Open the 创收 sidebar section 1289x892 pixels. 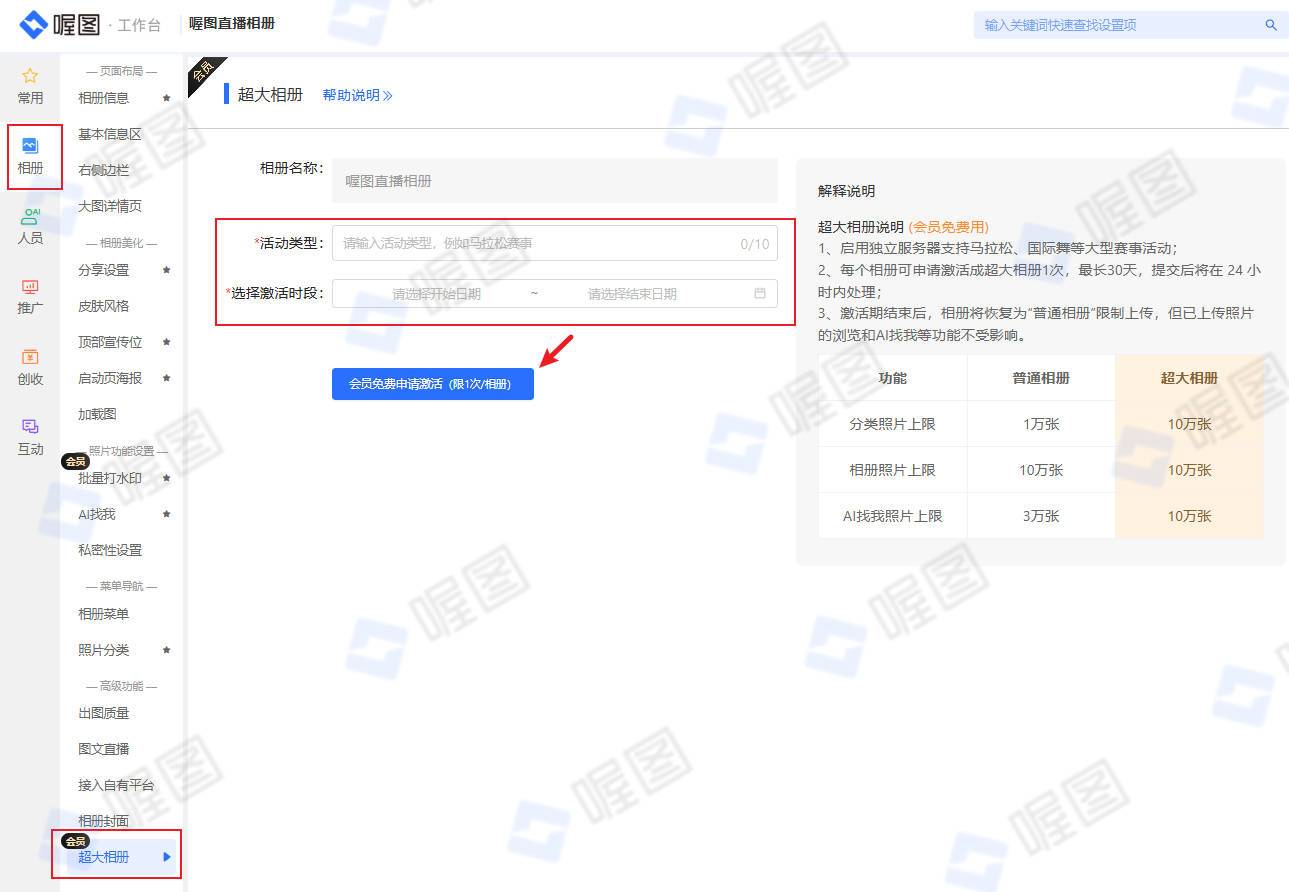click(30, 367)
